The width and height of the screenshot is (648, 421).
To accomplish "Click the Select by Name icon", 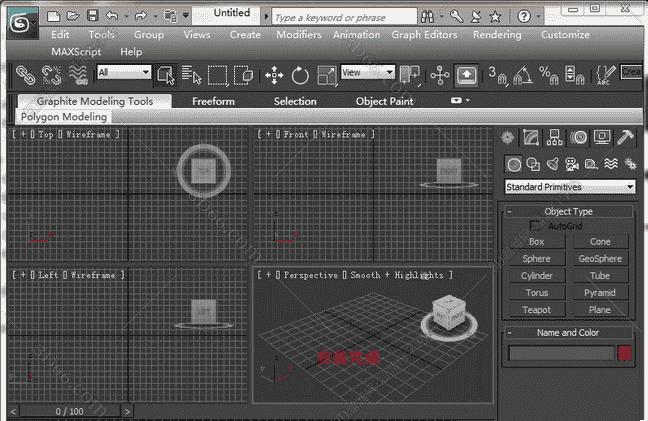I will click(192, 74).
